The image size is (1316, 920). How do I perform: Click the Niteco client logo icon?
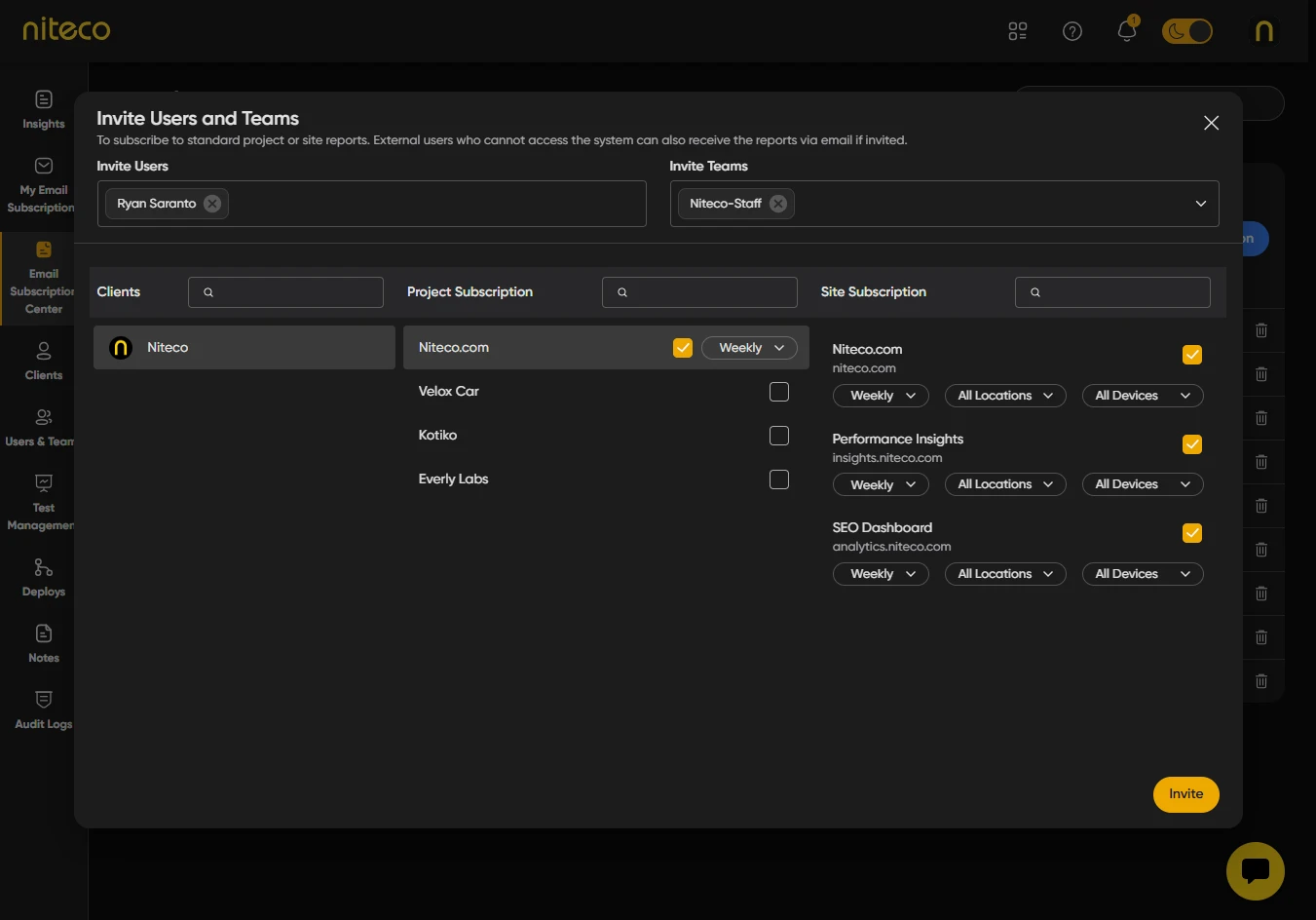pyautogui.click(x=121, y=348)
